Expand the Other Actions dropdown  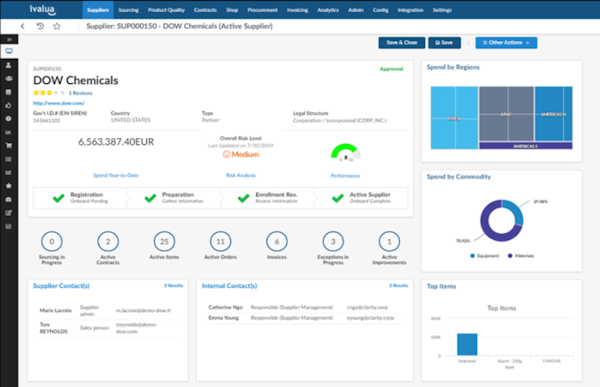(x=506, y=42)
